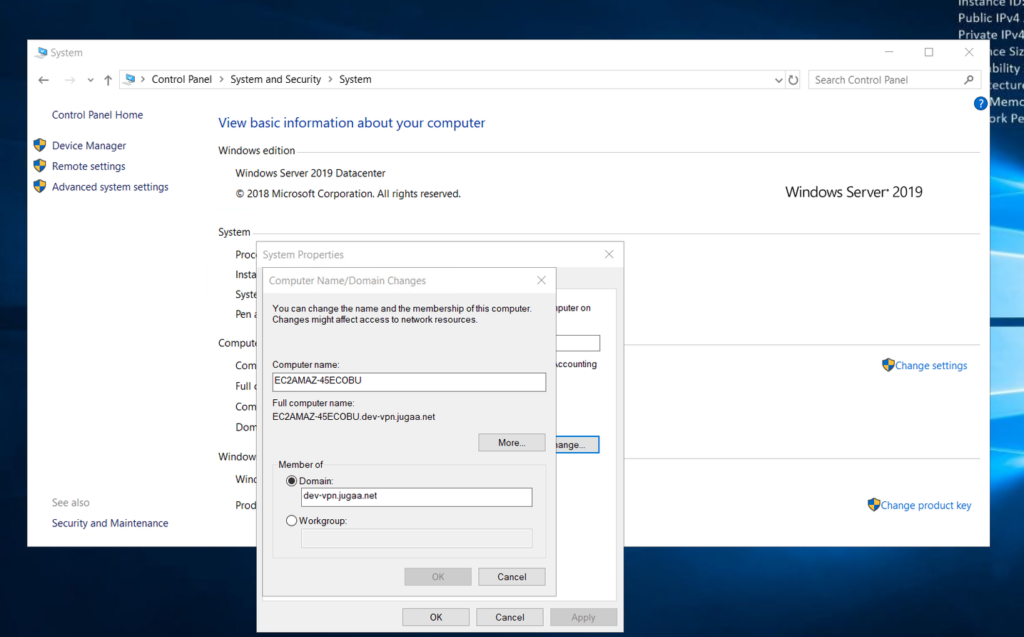The height and width of the screenshot is (637, 1024).
Task: Click the Control Panel icon in the address bar
Action: coord(132,79)
